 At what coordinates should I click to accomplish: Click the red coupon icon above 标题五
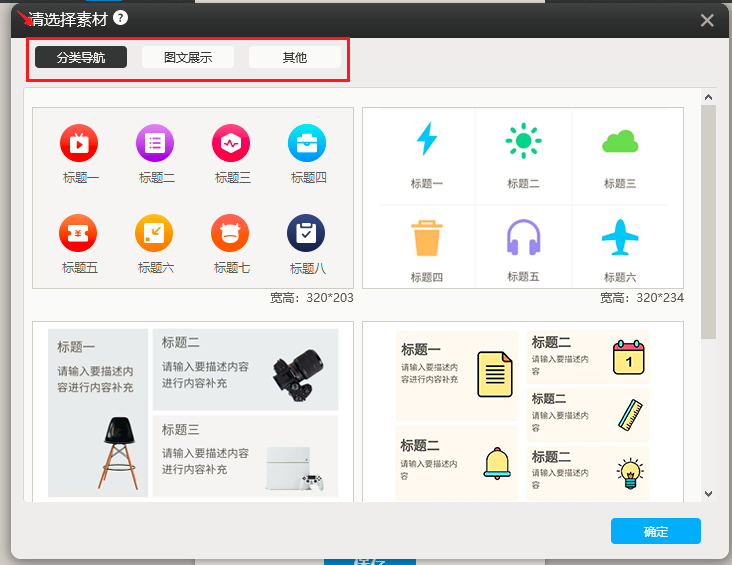79,233
